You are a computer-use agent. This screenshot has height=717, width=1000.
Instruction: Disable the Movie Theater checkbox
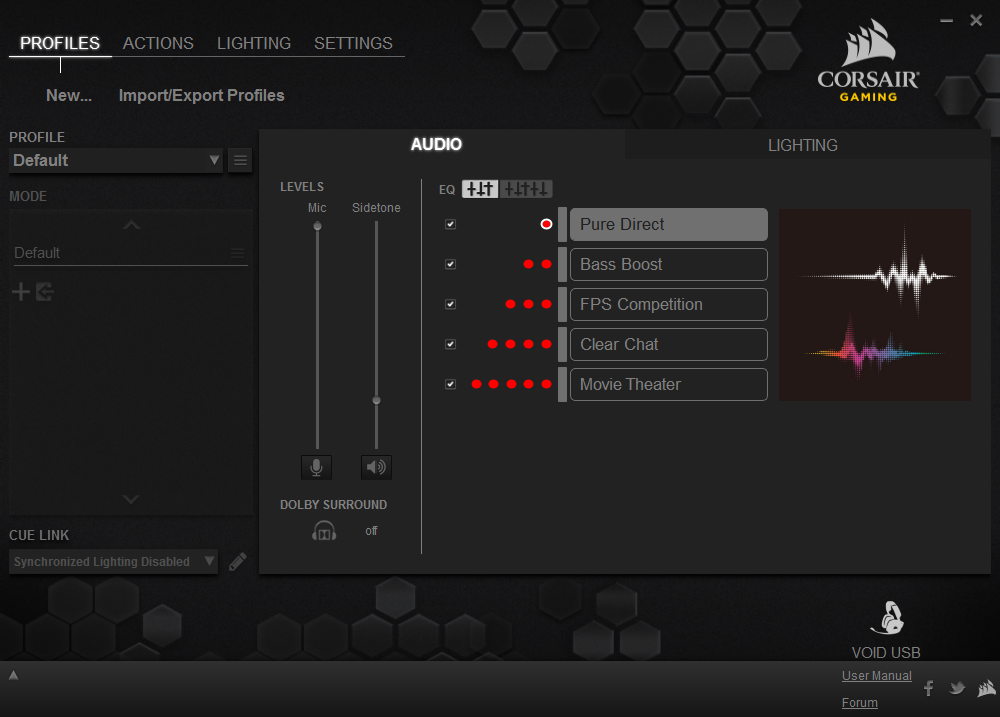tap(450, 384)
